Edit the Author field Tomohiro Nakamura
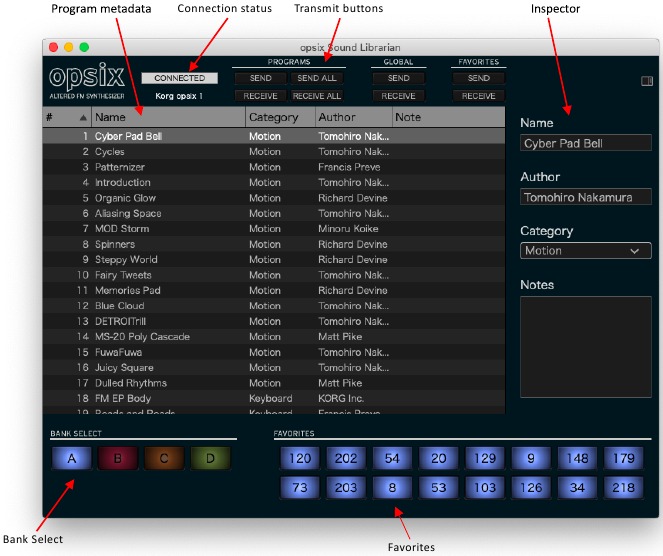 [586, 197]
